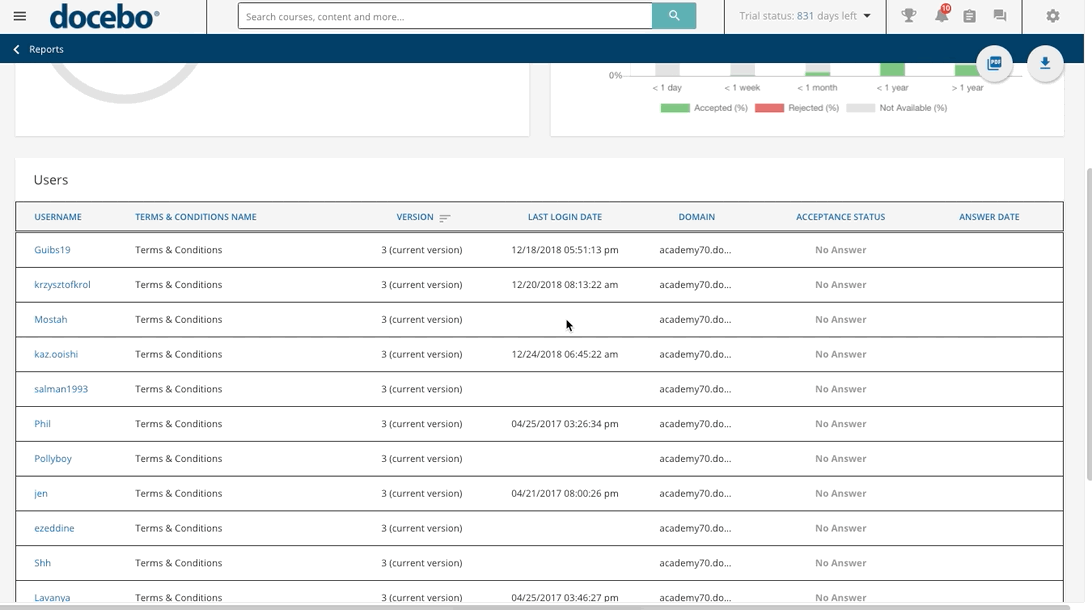This screenshot has height=610, width=1092.
Task: Open the hamburger main menu
Action: coord(20,16)
